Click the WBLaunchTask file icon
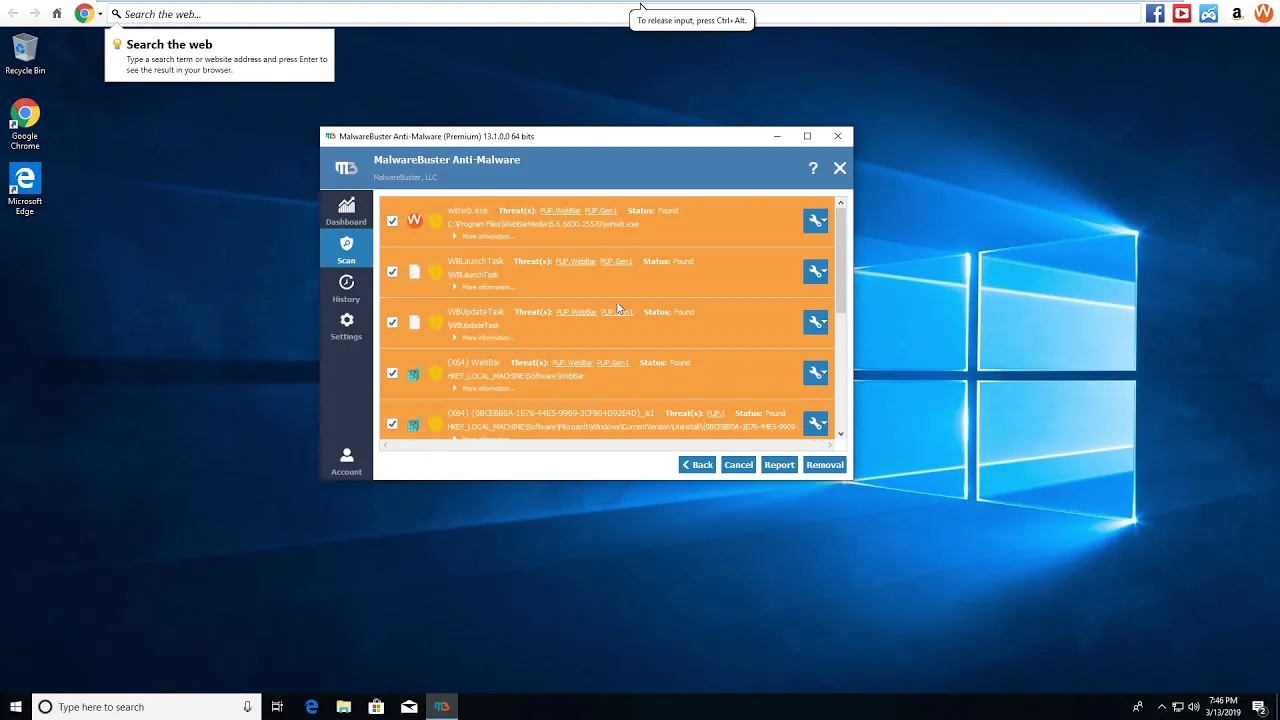This screenshot has height=720, width=1280. pyautogui.click(x=414, y=272)
